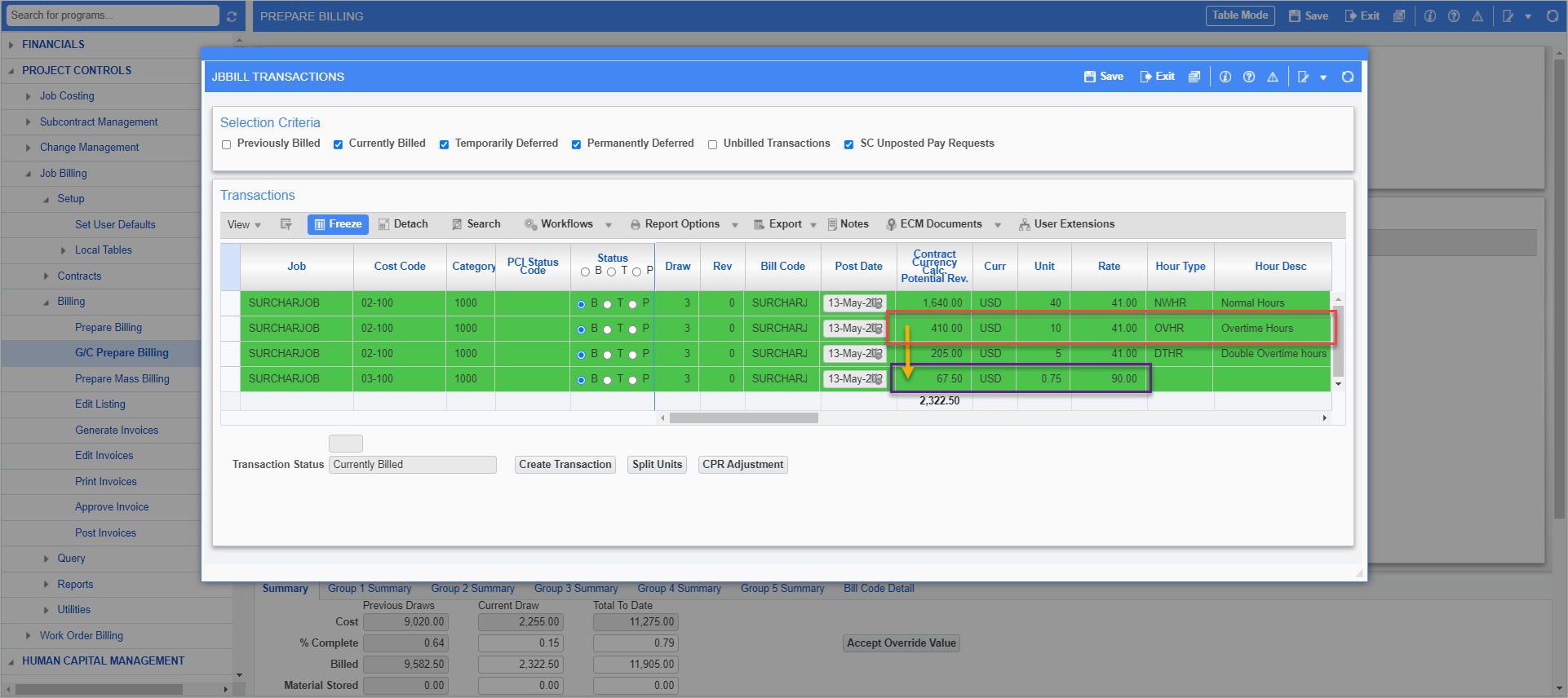Image resolution: width=1568 pixels, height=698 pixels.
Task: Click the refresh icon beside program search box
Action: 232,16
